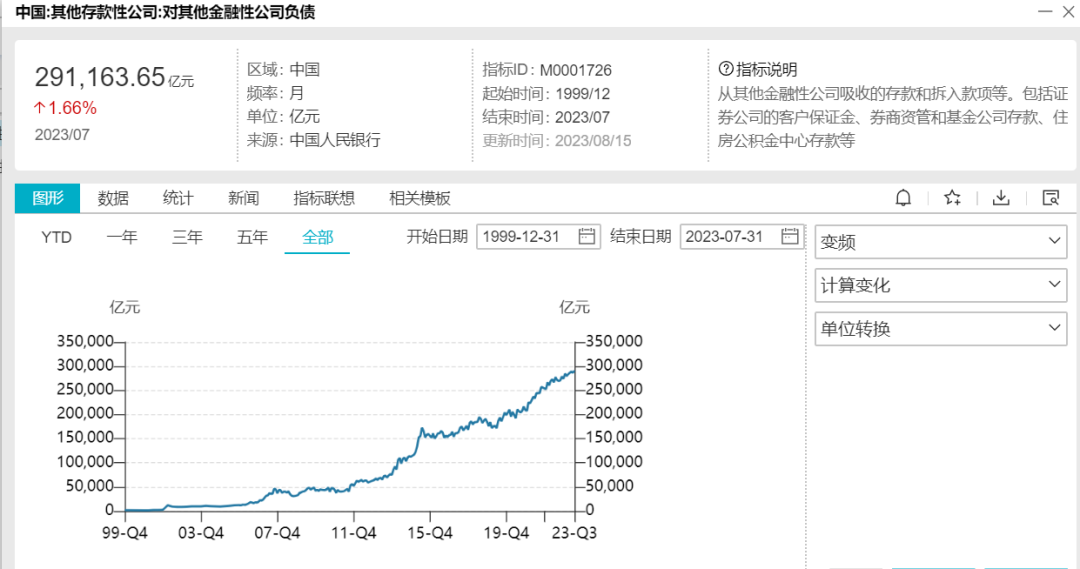1080x569 pixels.
Task: Click the 起始时间: 1999/12 text
Action: (546, 94)
